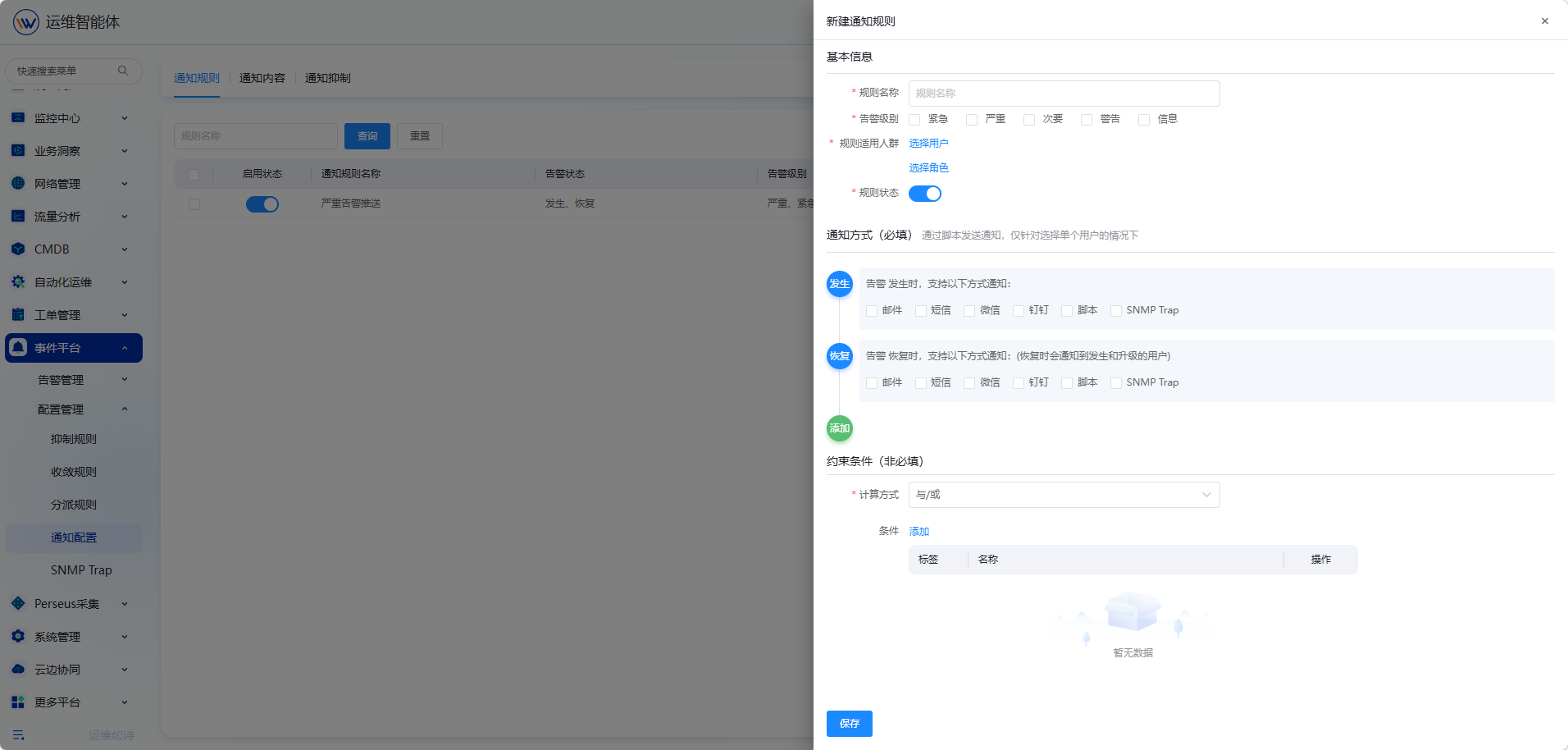Enable 邮件 notification for 发生 alerts
The width and height of the screenshot is (1568, 750).
pos(872,311)
